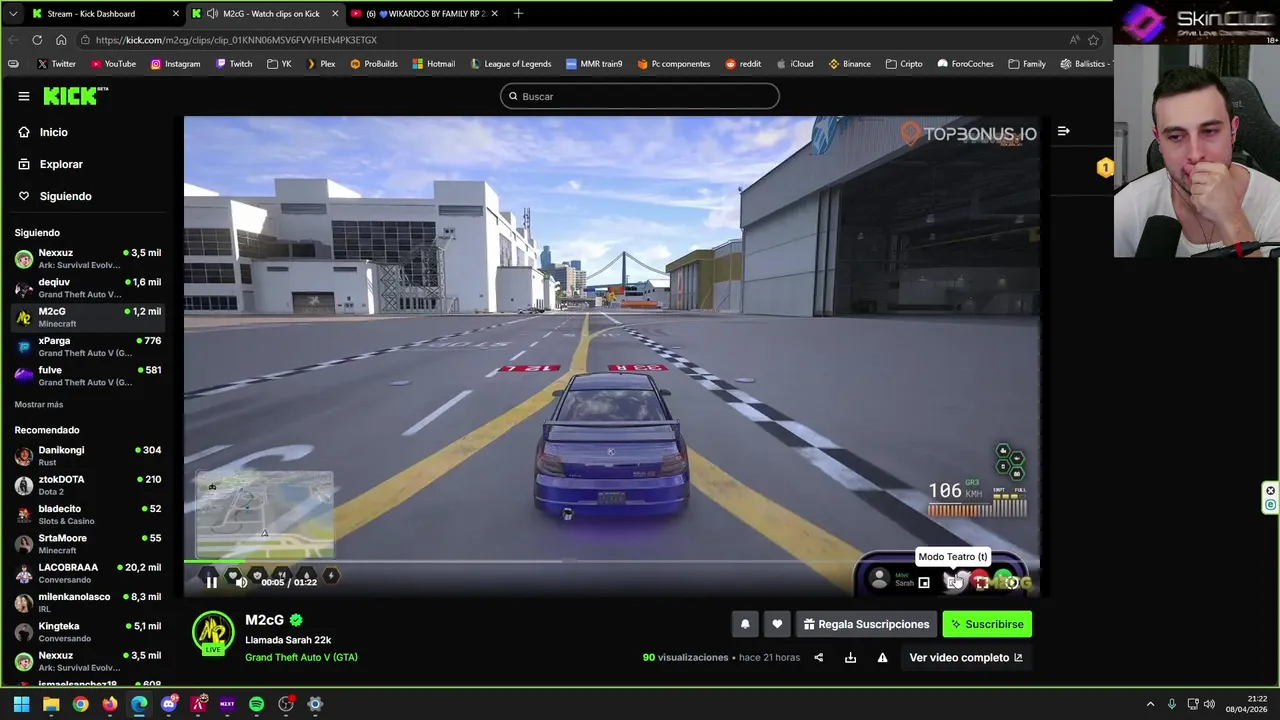Go to browser home page

(61, 40)
